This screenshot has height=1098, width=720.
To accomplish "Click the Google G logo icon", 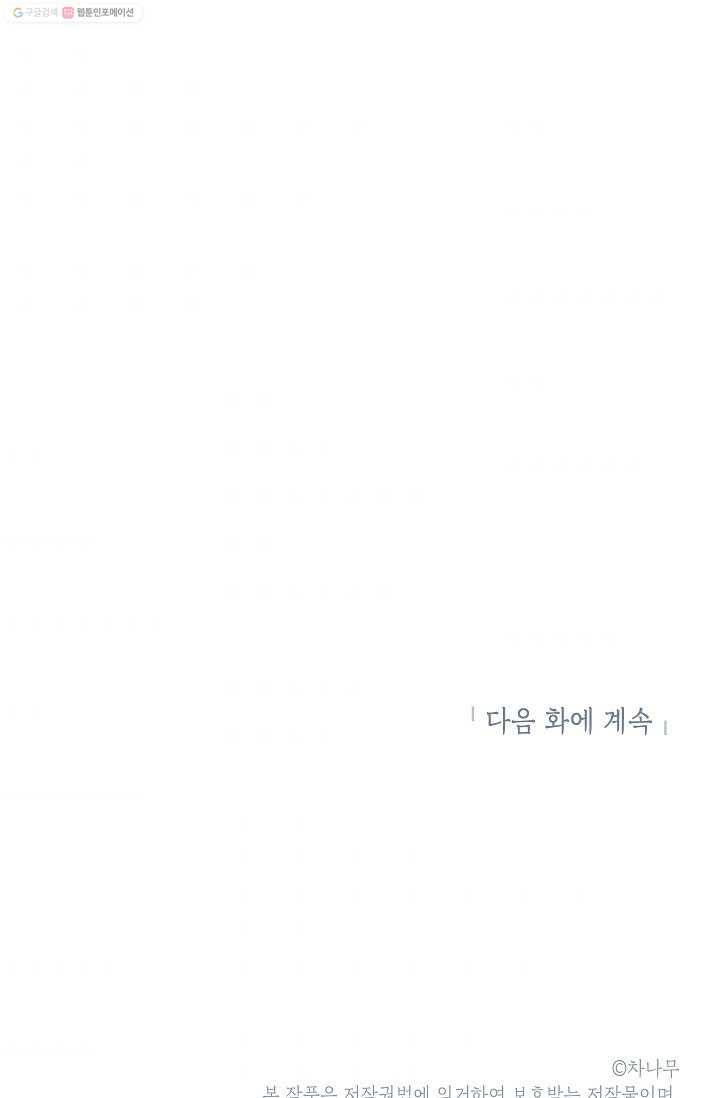I will coord(18,13).
